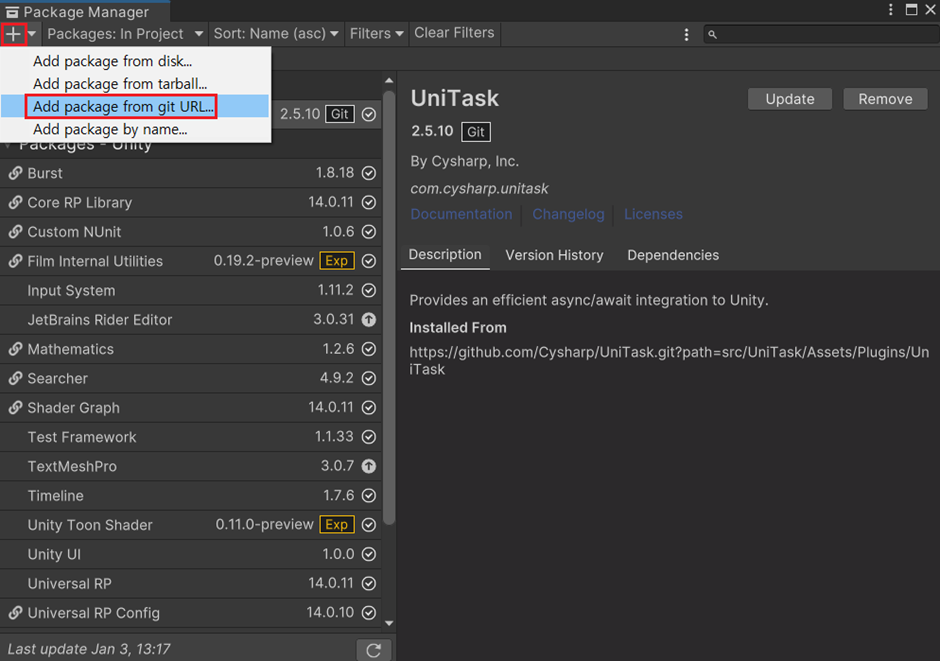Select the Unity UI package
Screen dimensions: 940x661
coord(191,555)
